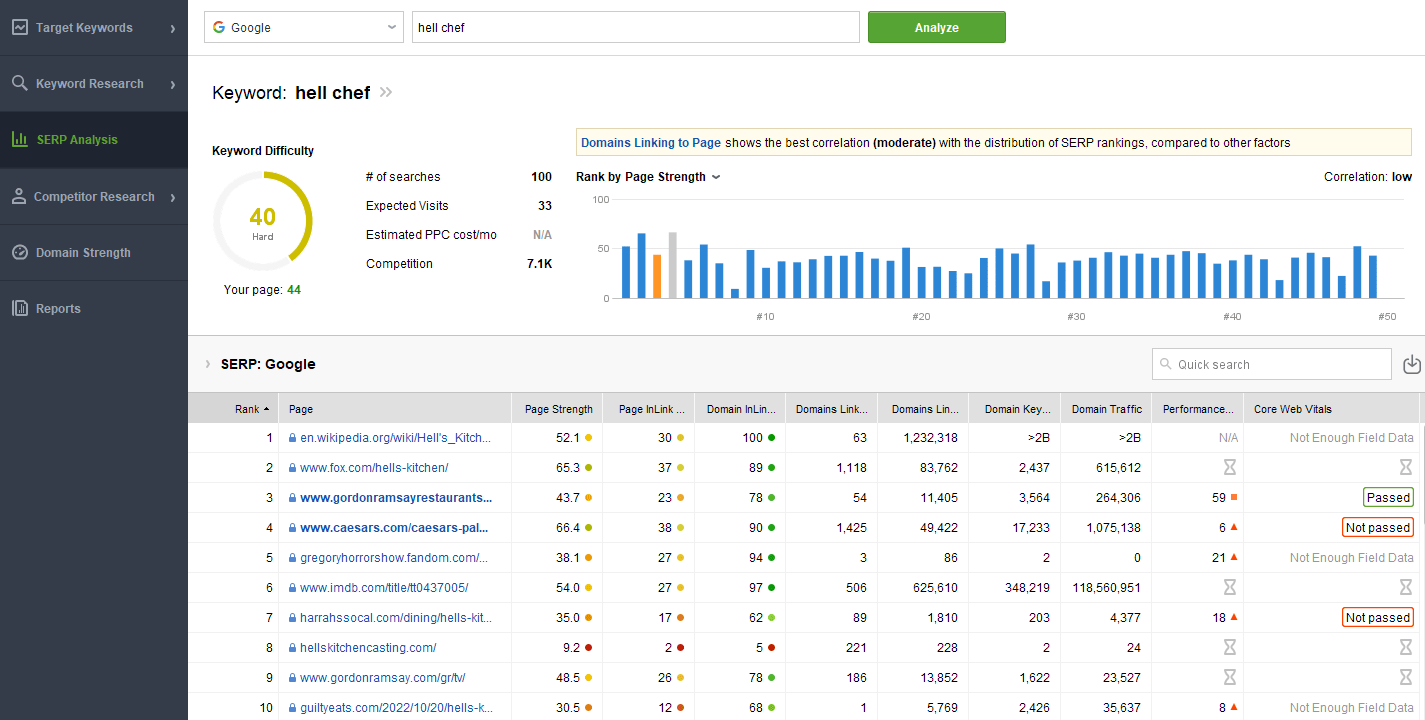Open gregoryhorrorshow.fandom.com link
The height and width of the screenshot is (720, 1425).
(394, 558)
